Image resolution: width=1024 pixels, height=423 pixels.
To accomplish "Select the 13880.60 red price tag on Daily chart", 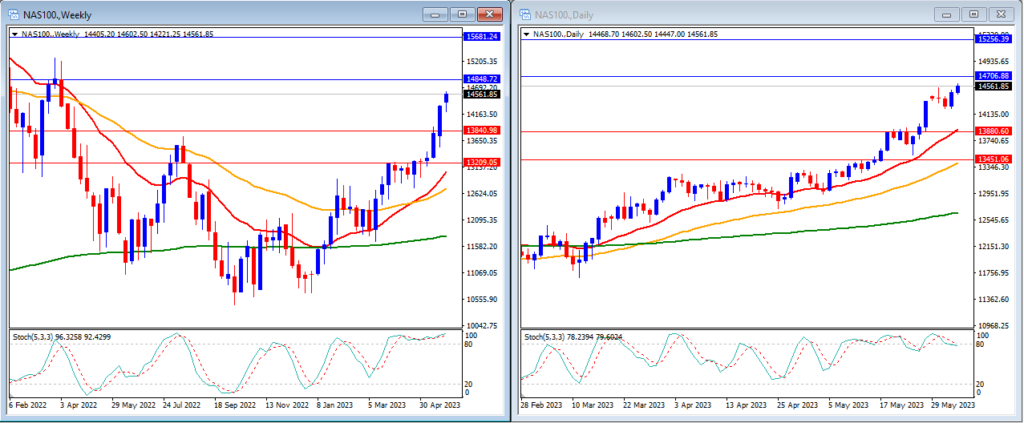I will coord(993,131).
